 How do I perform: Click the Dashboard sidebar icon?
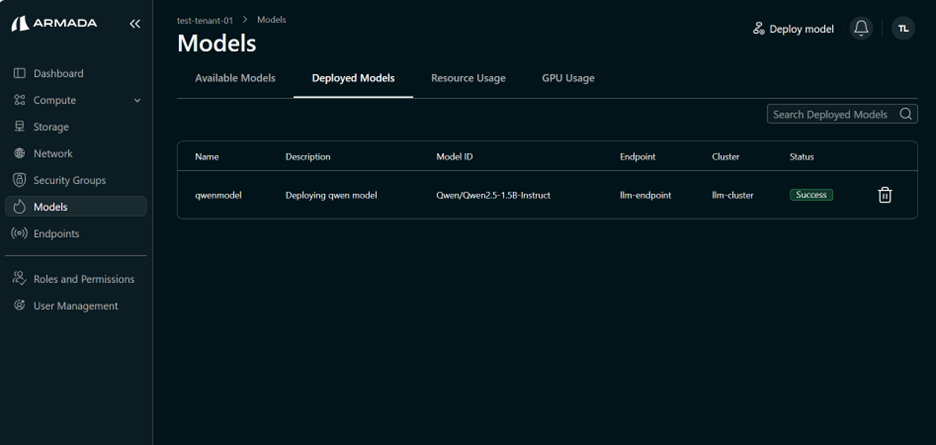pyautogui.click(x=19, y=73)
